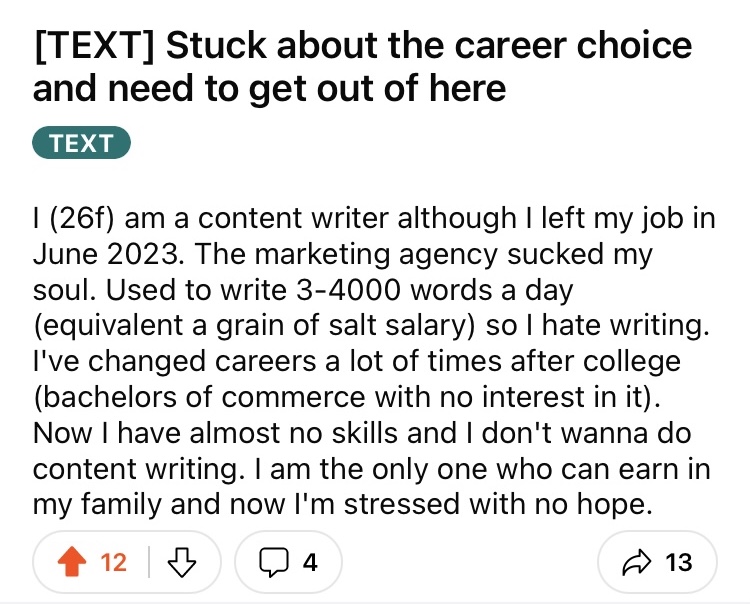Click the final line ending "stressed with no hope."
Screen dimensions: 750x604
tap(342, 505)
